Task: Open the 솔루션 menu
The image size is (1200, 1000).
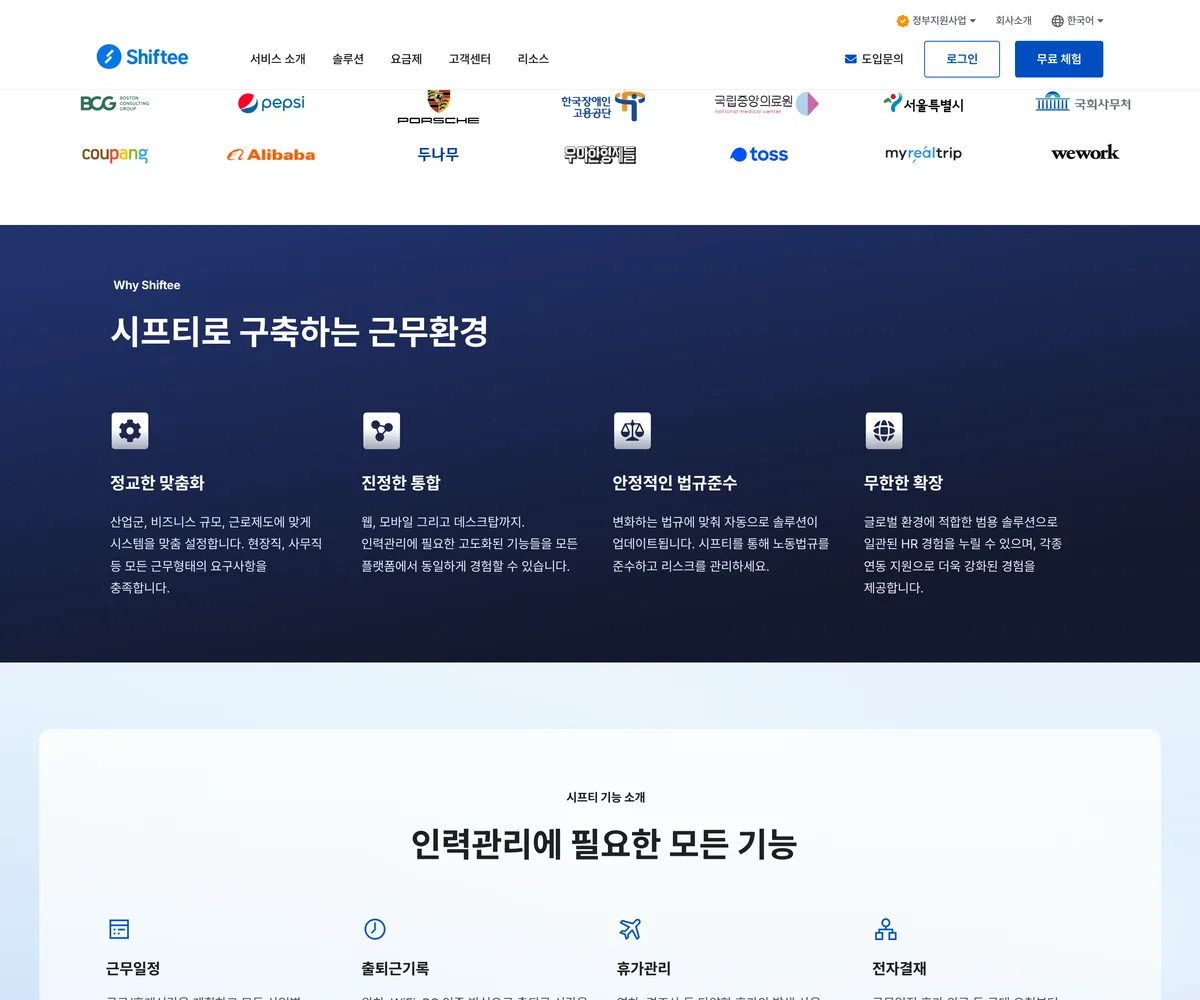Action: [348, 59]
